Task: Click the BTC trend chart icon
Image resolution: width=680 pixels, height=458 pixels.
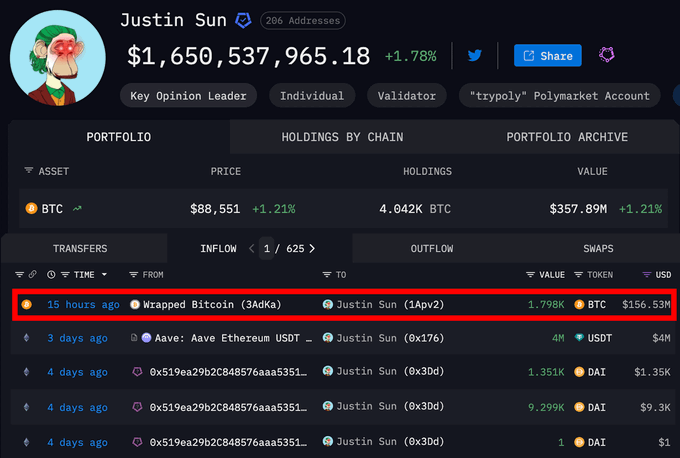Action: (78, 209)
